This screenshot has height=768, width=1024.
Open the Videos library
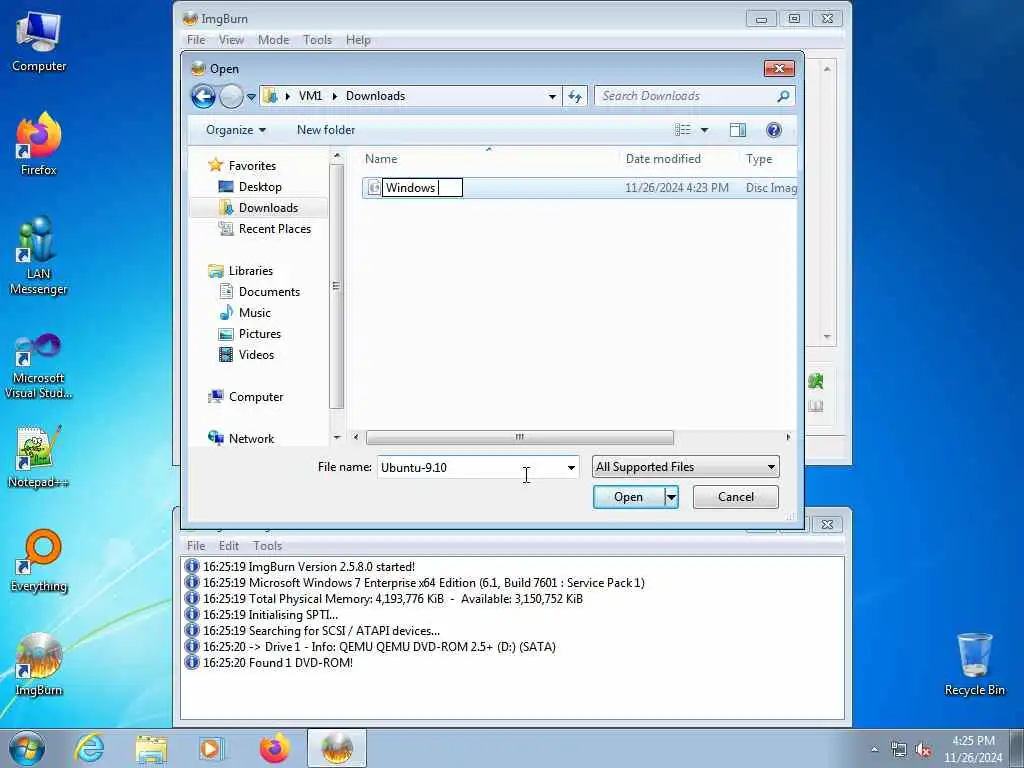tap(256, 355)
